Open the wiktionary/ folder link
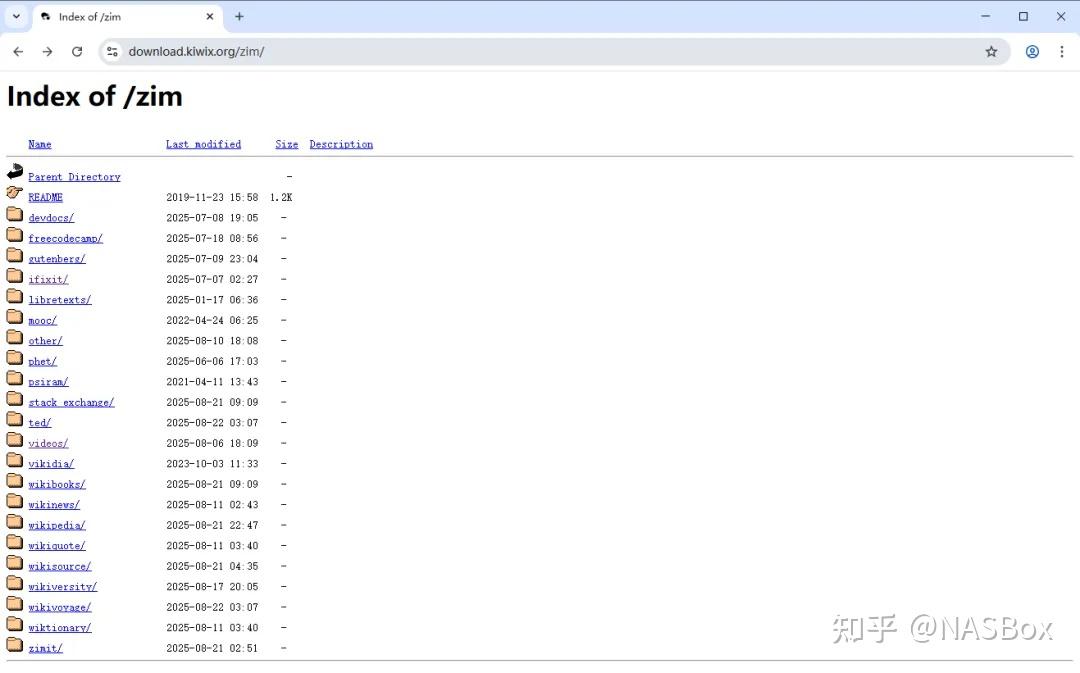 60,628
